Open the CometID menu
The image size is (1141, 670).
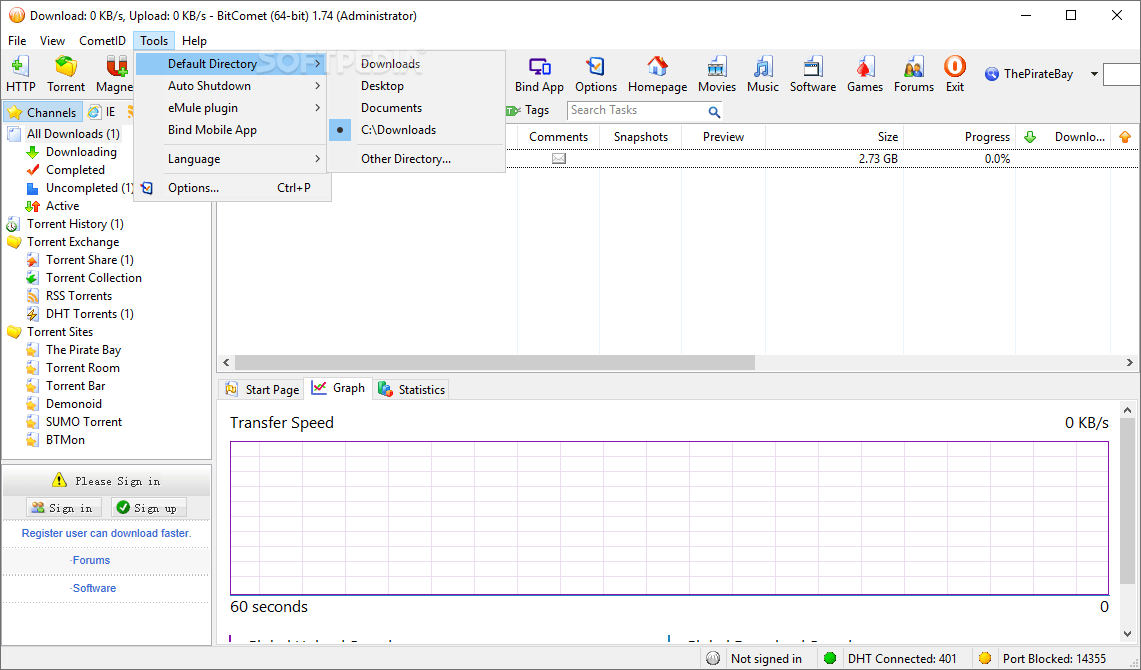click(103, 41)
